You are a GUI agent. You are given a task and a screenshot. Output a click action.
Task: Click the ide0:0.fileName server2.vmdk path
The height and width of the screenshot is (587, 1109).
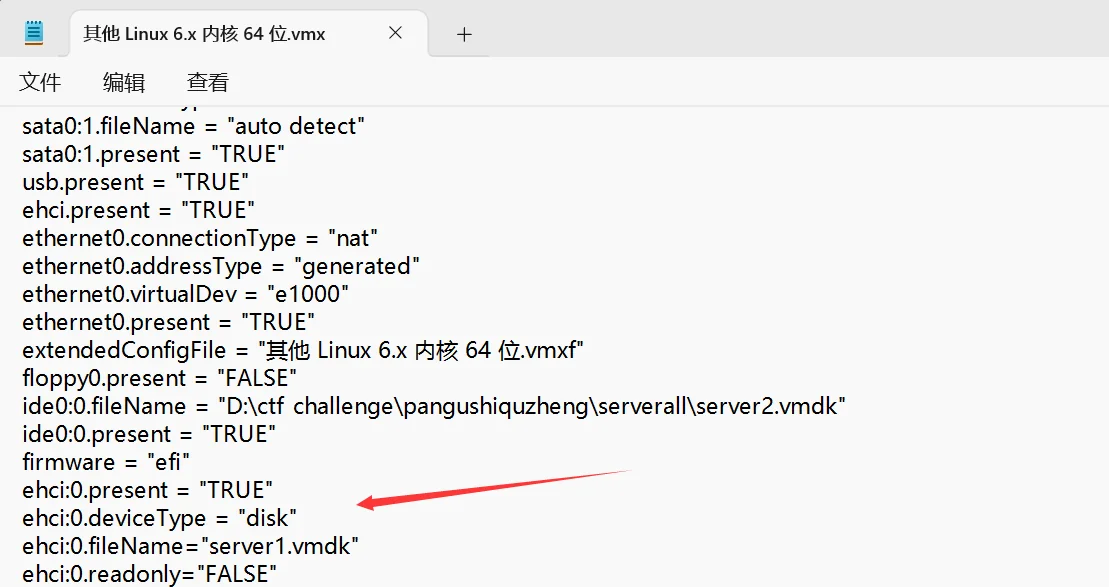[530, 407]
